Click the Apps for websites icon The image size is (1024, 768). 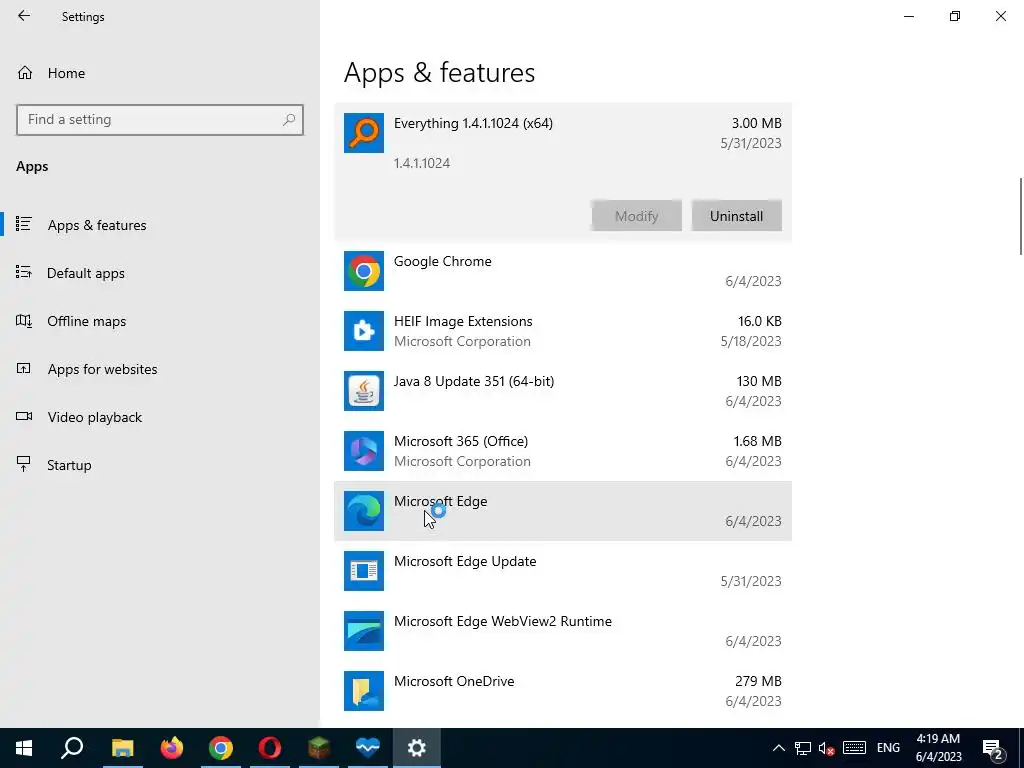24,368
